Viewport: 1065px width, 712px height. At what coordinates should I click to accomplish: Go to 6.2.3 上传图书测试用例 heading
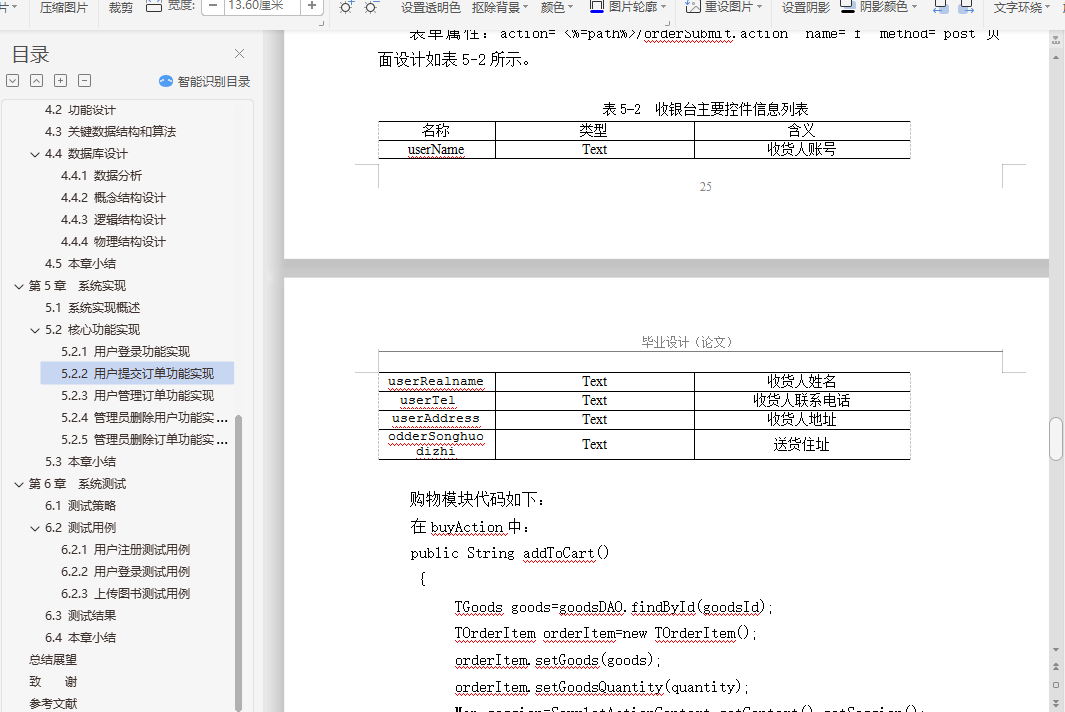coord(126,594)
